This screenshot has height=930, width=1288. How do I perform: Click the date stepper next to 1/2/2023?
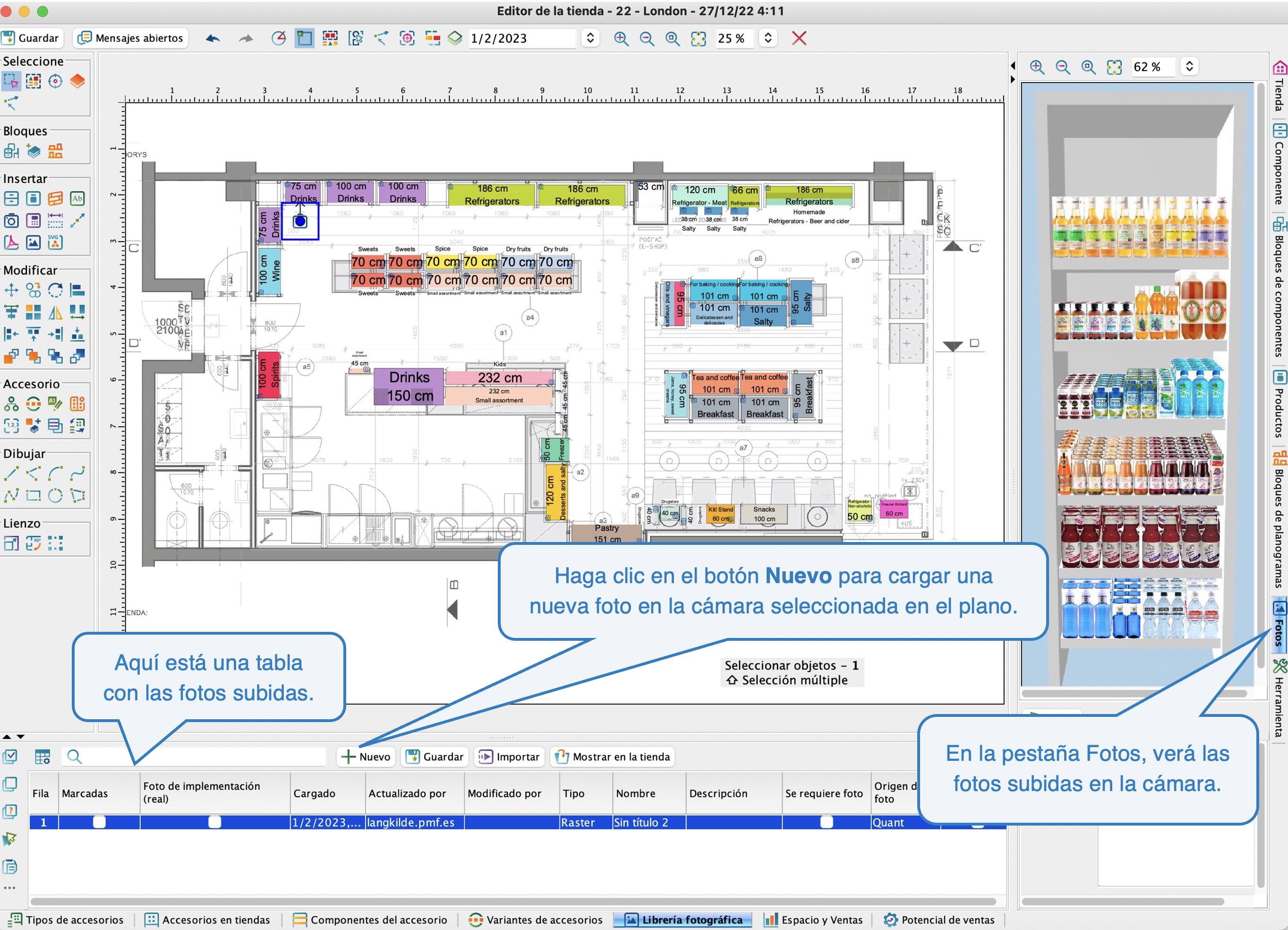coord(590,38)
